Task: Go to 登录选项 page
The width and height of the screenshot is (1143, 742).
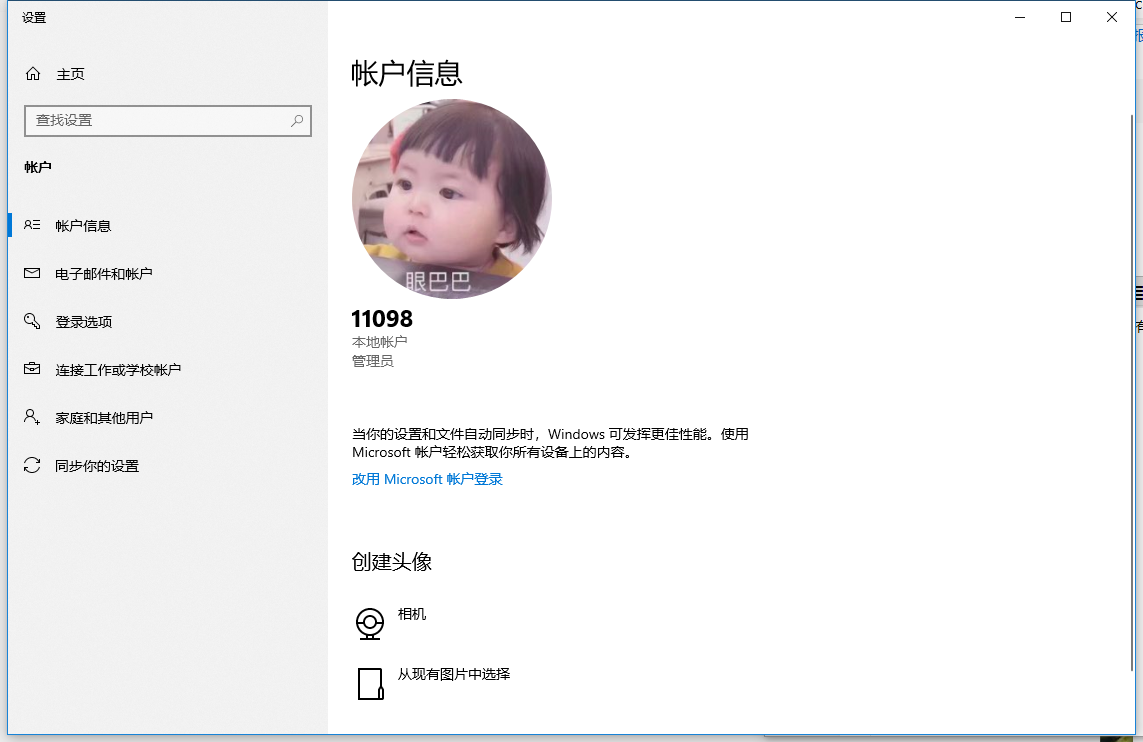Action: pyautogui.click(x=84, y=322)
